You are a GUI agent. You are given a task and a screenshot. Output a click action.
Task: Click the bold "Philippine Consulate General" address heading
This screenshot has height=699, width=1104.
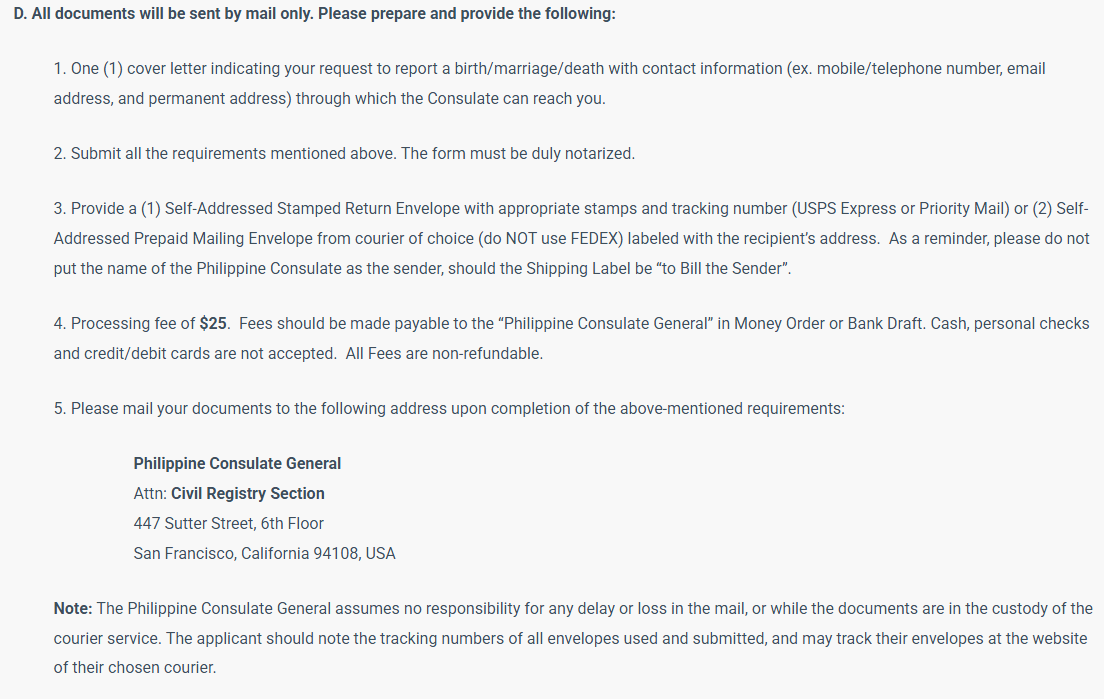pyautogui.click(x=237, y=464)
